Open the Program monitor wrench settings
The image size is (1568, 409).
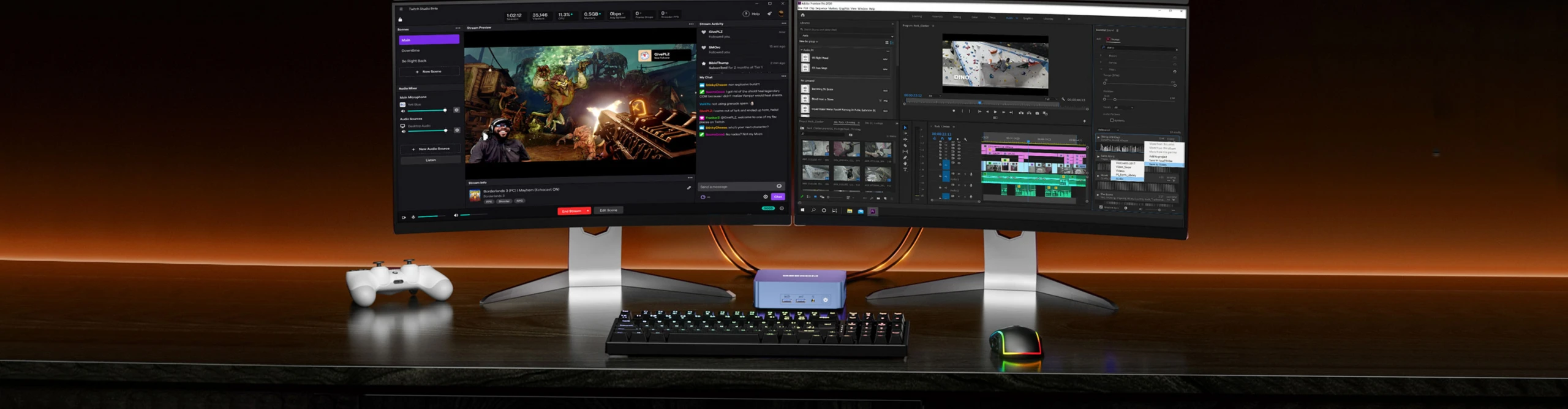[x=1063, y=99]
